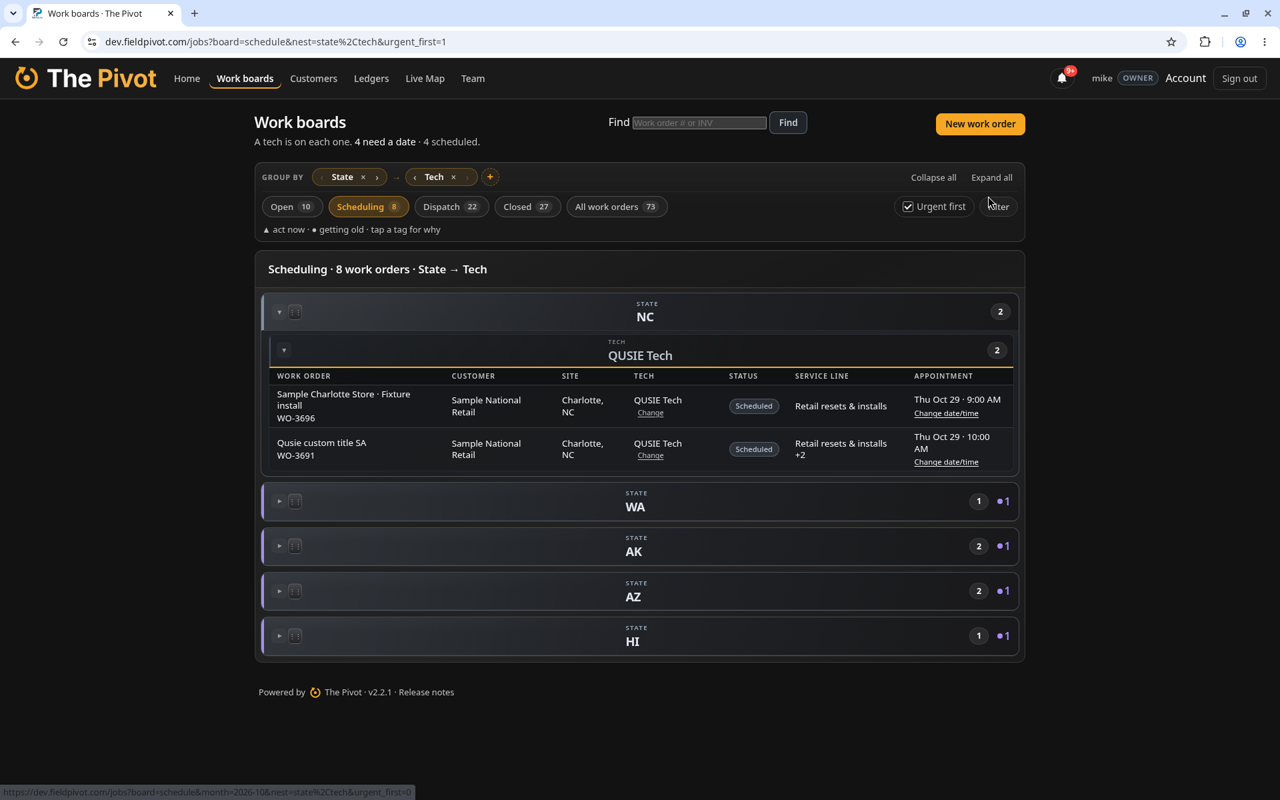The image size is (1280, 800).
Task: Click the purple aging tag on WA
Action: point(1003,501)
